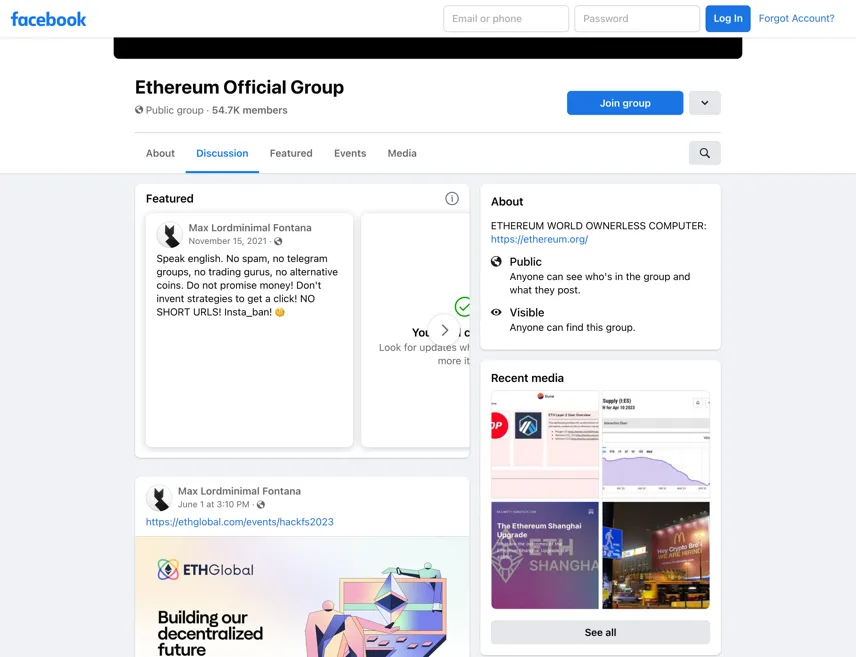Expand the dropdown beside Join group
Viewport: 856px width, 657px height.
(x=704, y=103)
